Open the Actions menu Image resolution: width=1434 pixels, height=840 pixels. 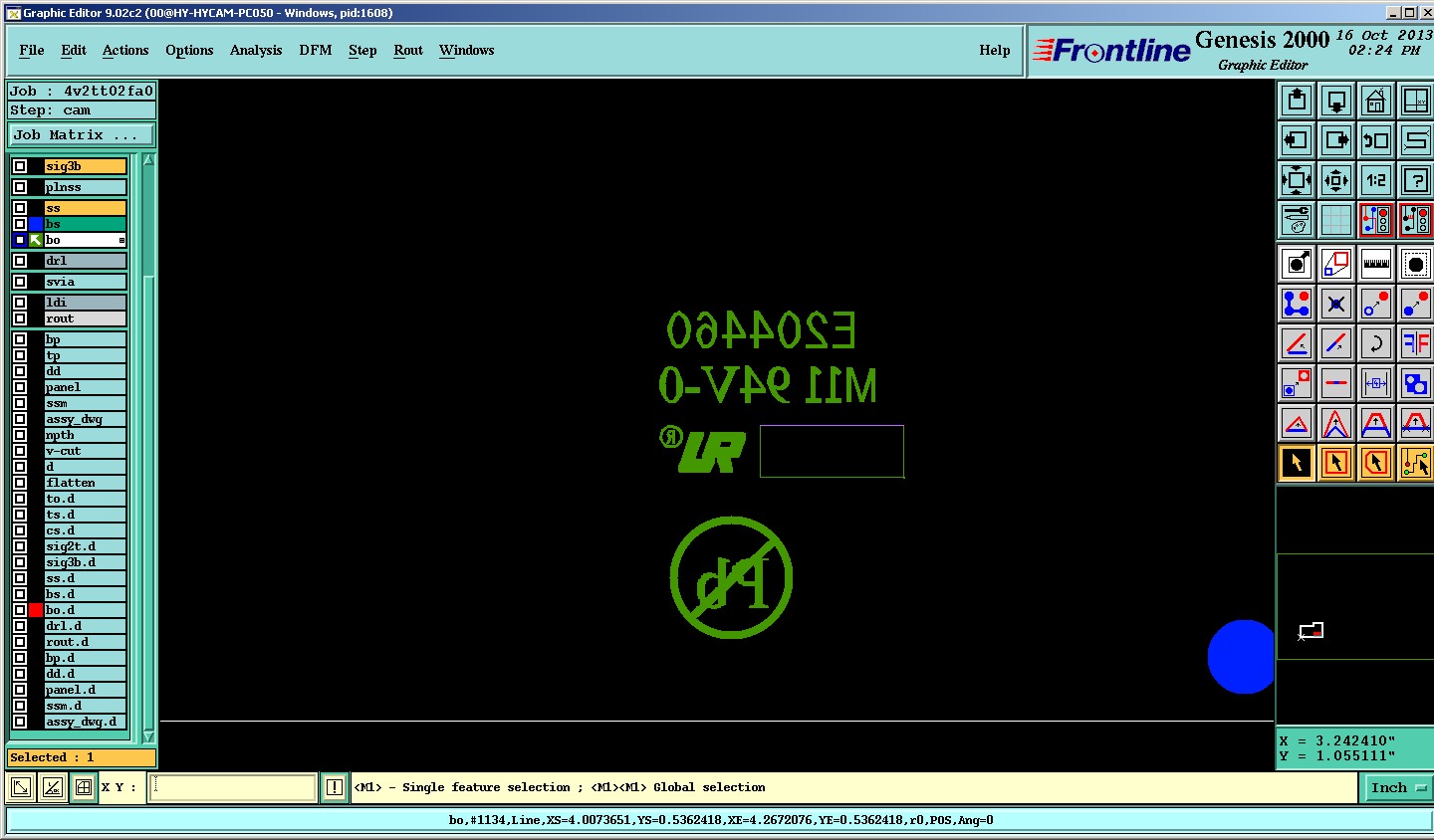[x=125, y=50]
